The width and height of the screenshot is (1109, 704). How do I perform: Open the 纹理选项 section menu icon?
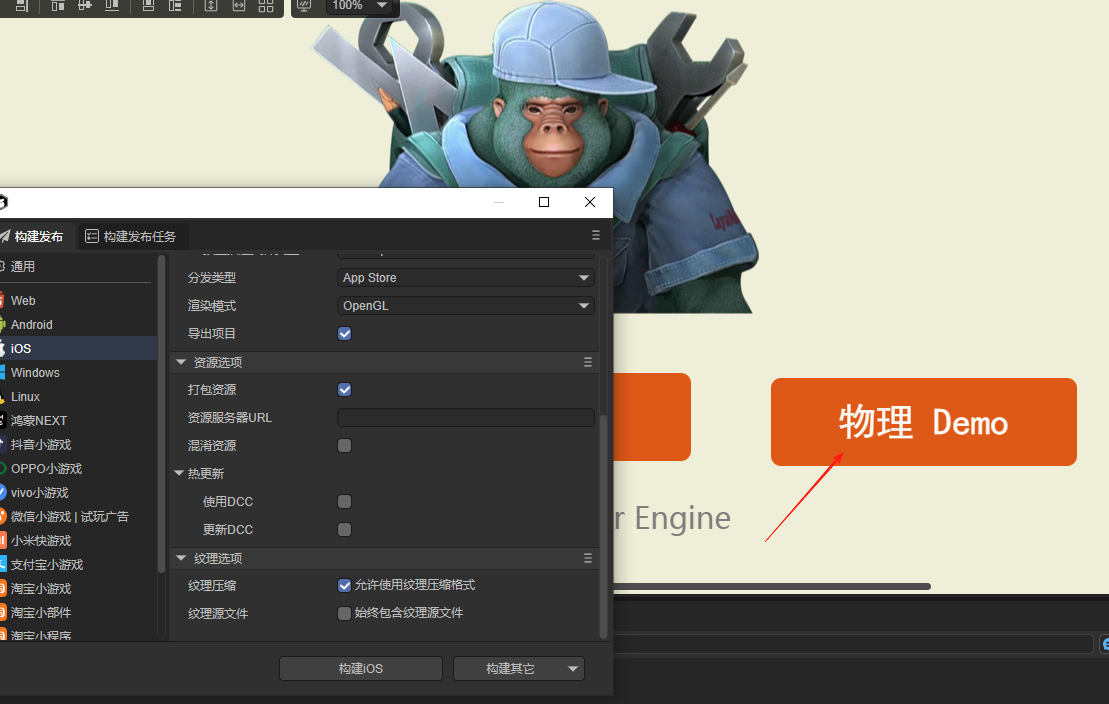[x=588, y=558]
